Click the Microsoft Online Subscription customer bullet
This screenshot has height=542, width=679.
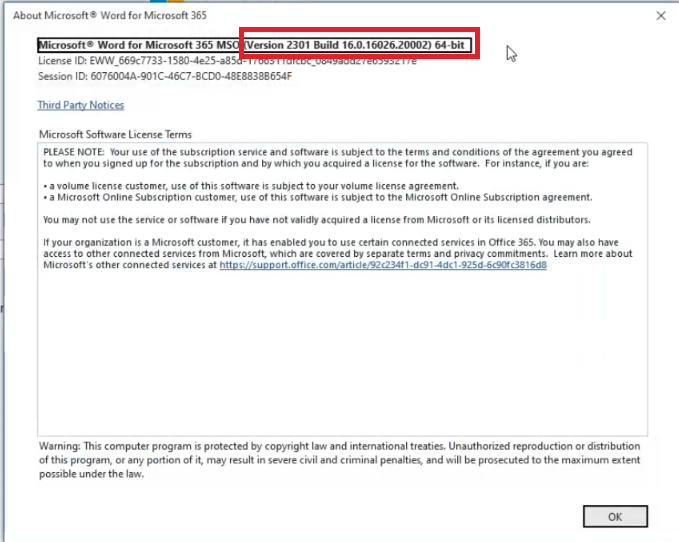click(x=317, y=197)
